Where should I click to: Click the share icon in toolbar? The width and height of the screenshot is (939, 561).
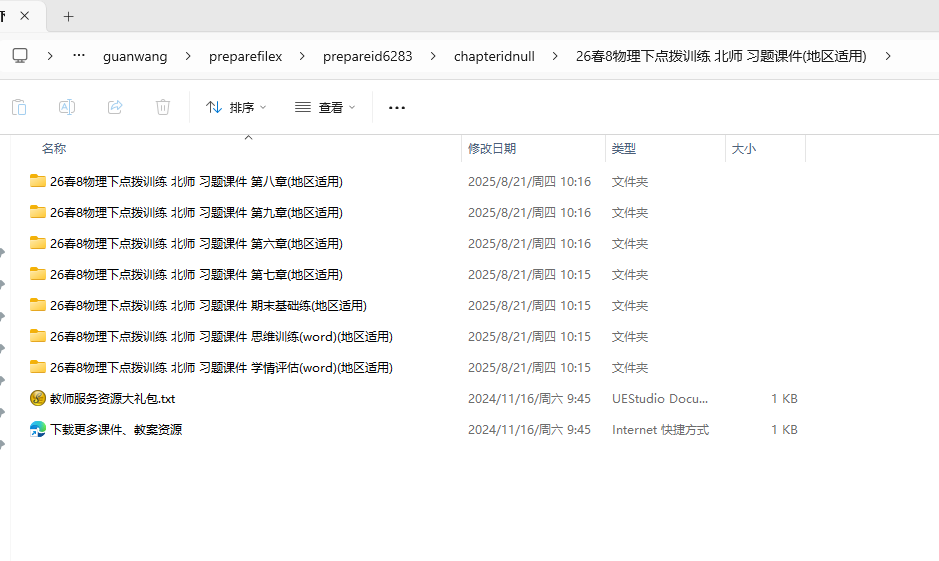115,107
